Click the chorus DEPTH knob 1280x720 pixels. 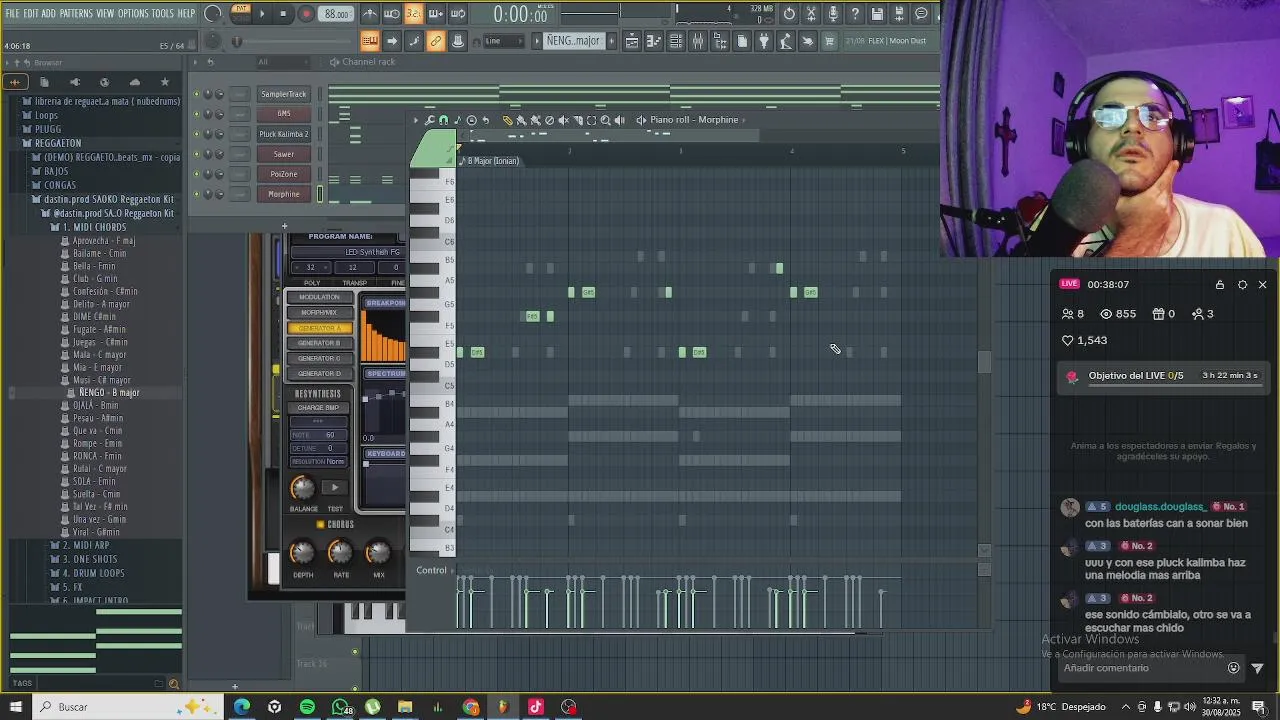point(302,552)
